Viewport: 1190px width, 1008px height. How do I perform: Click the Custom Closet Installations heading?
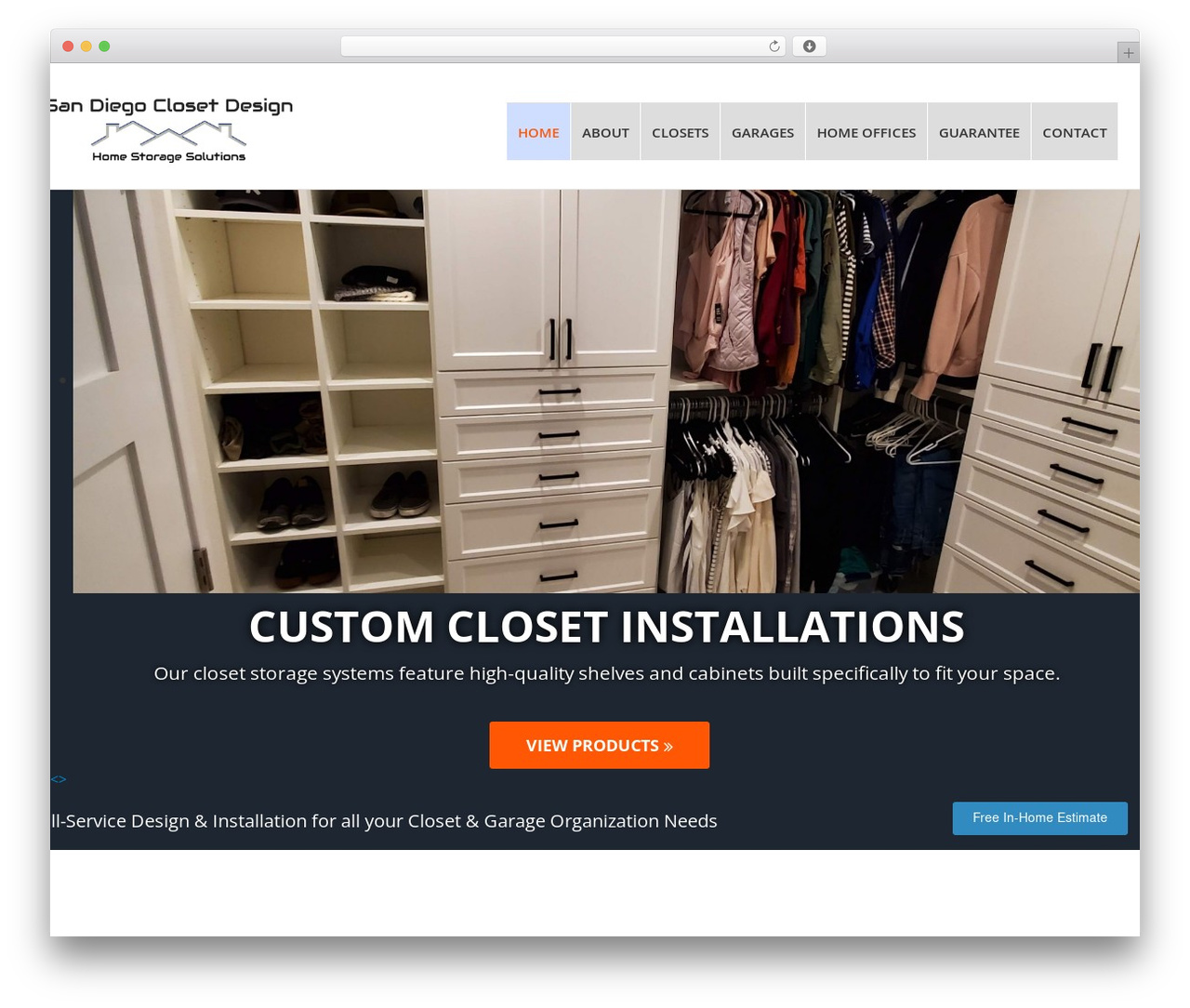606,626
